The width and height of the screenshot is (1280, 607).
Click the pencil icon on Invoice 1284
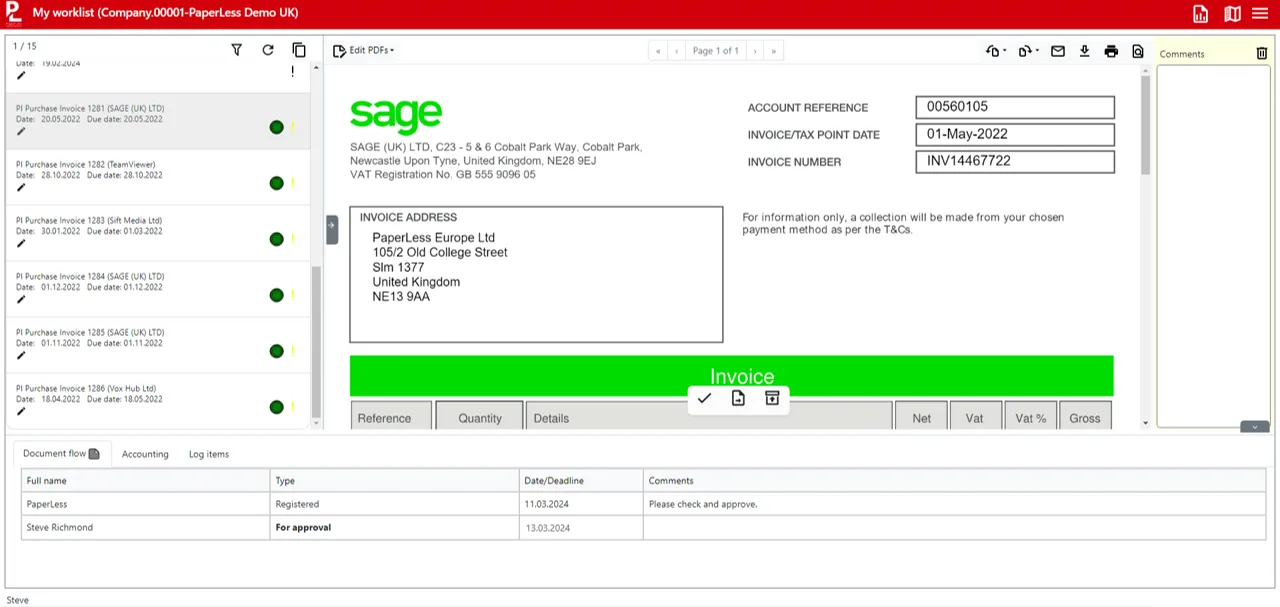coord(21,299)
